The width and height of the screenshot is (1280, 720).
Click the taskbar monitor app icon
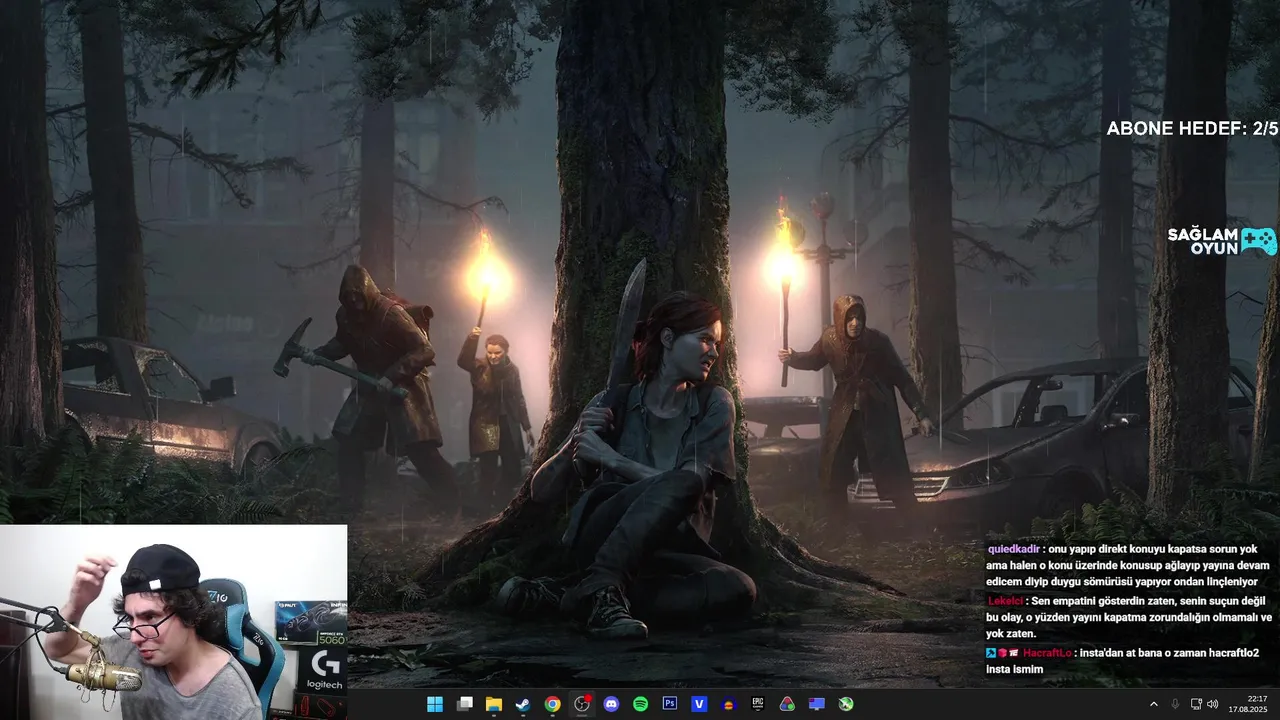[x=817, y=704]
